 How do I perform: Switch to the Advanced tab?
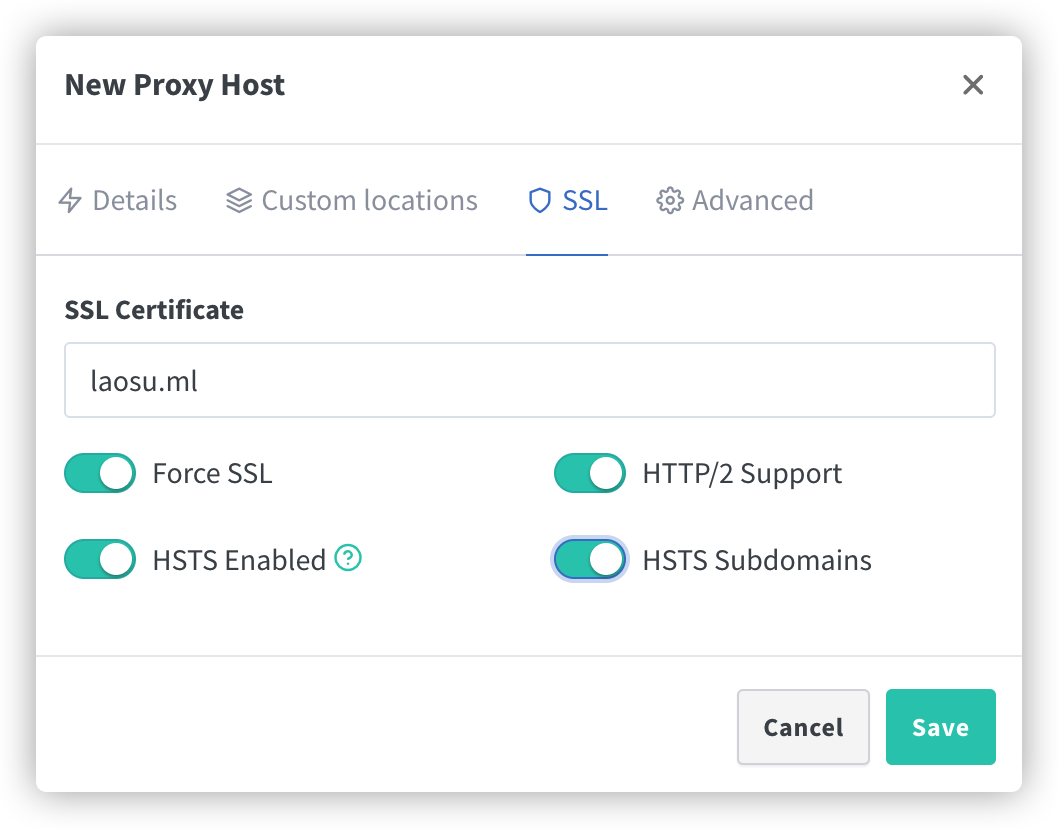point(735,200)
